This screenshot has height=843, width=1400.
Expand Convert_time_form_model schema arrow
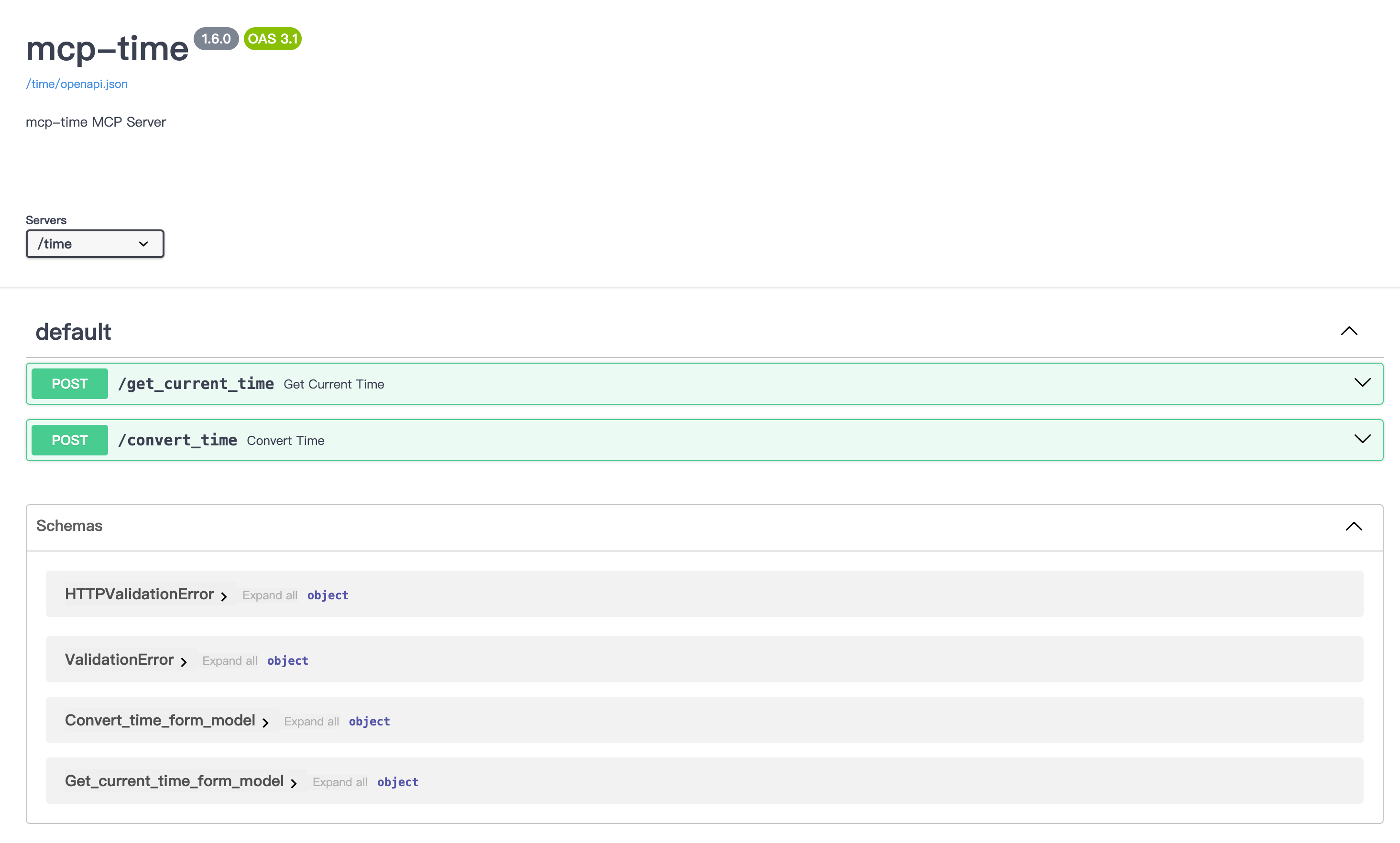click(x=265, y=723)
